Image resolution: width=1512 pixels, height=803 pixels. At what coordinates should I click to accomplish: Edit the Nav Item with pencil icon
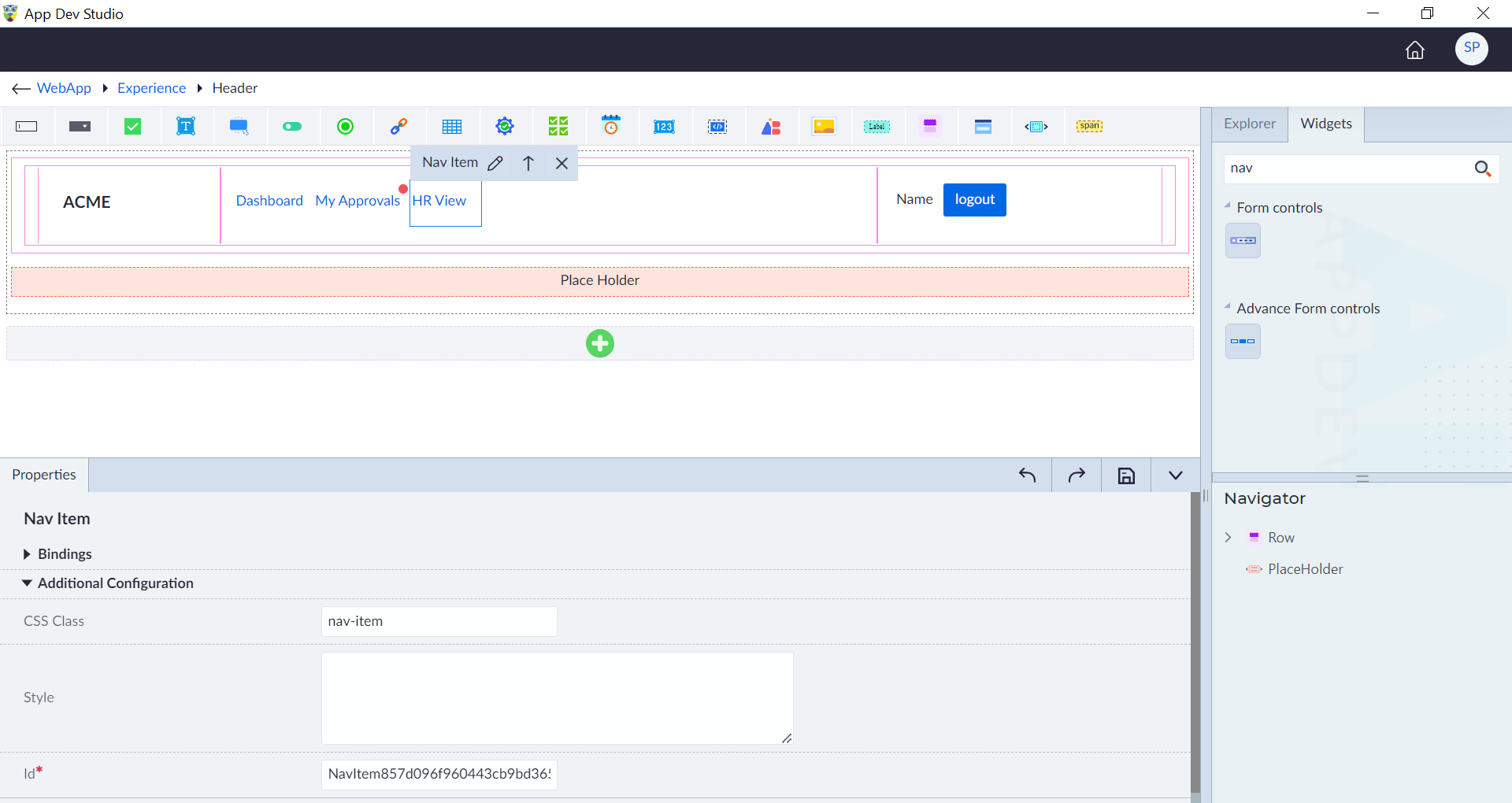pyautogui.click(x=495, y=164)
